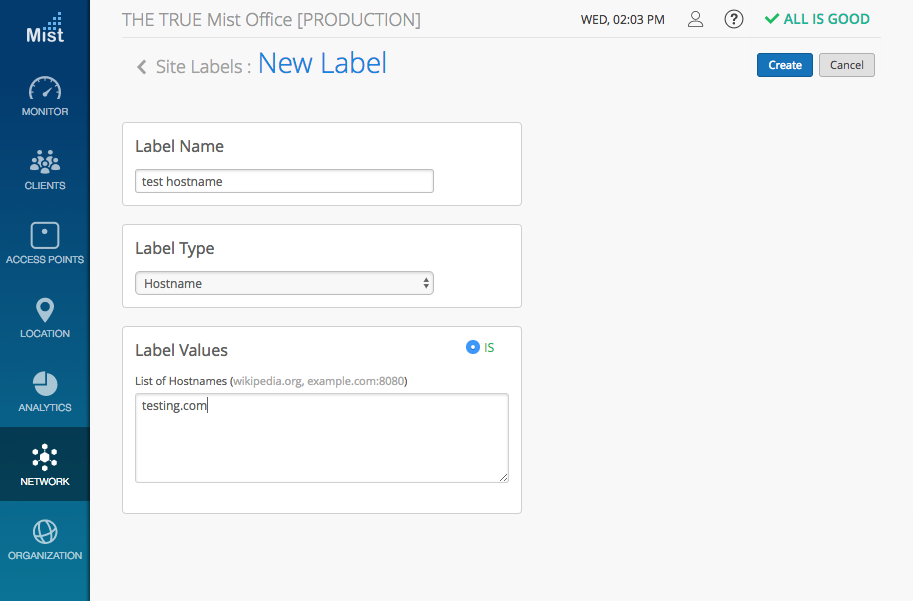This screenshot has width=913, height=601.
Task: Open the Organization globe icon
Action: [x=45, y=531]
